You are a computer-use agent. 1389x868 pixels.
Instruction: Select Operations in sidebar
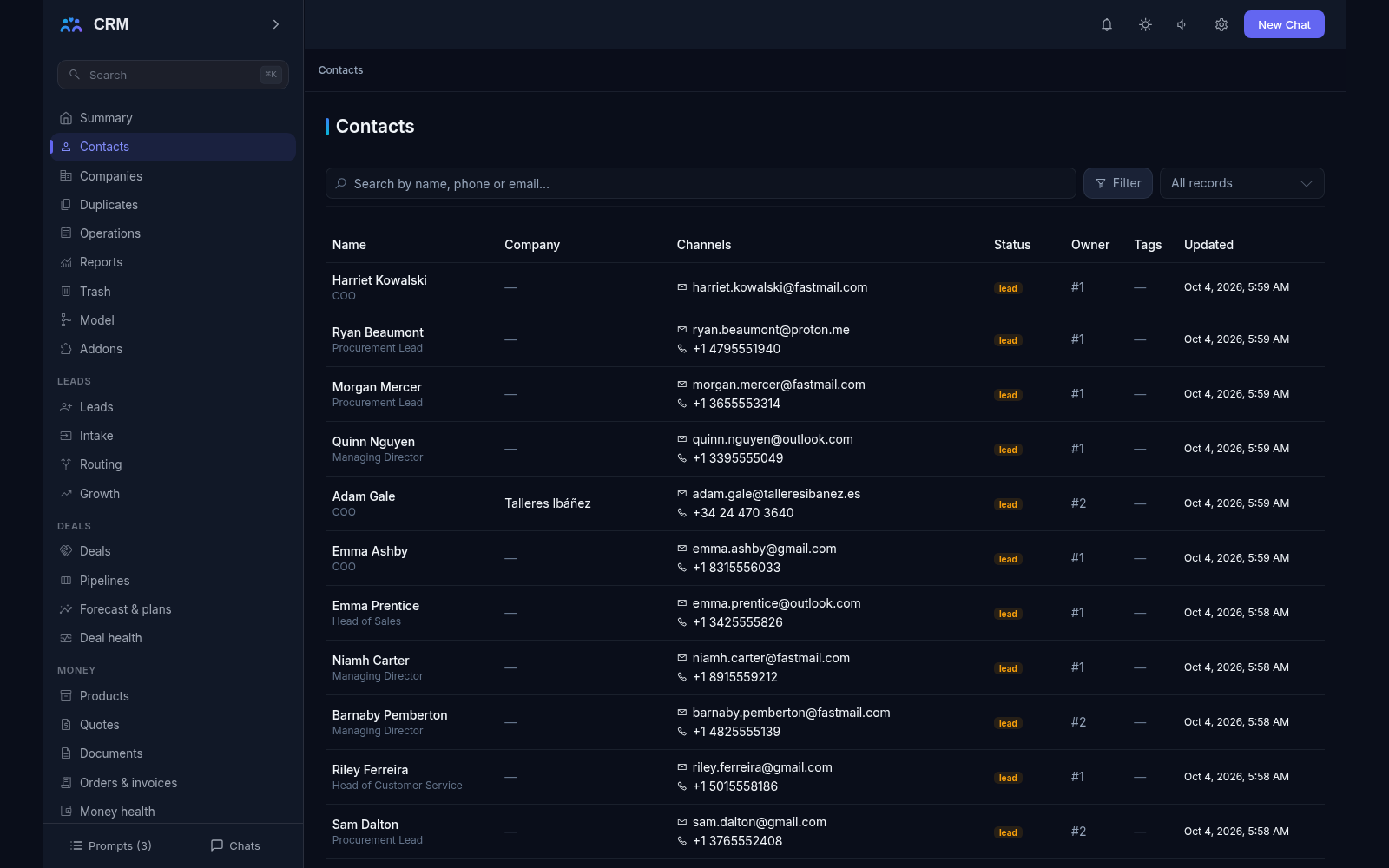[173, 233]
